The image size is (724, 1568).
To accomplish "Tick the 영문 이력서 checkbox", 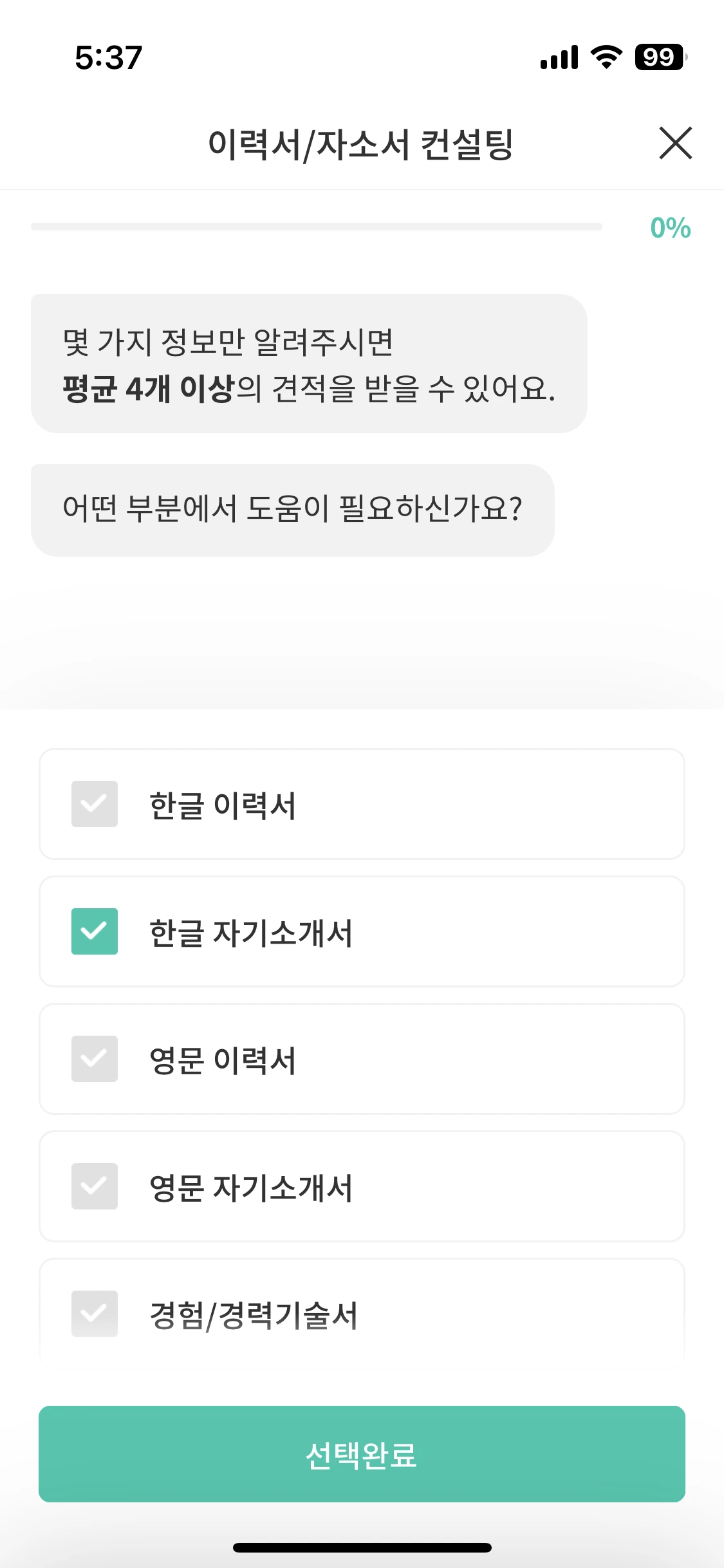I will click(95, 1059).
